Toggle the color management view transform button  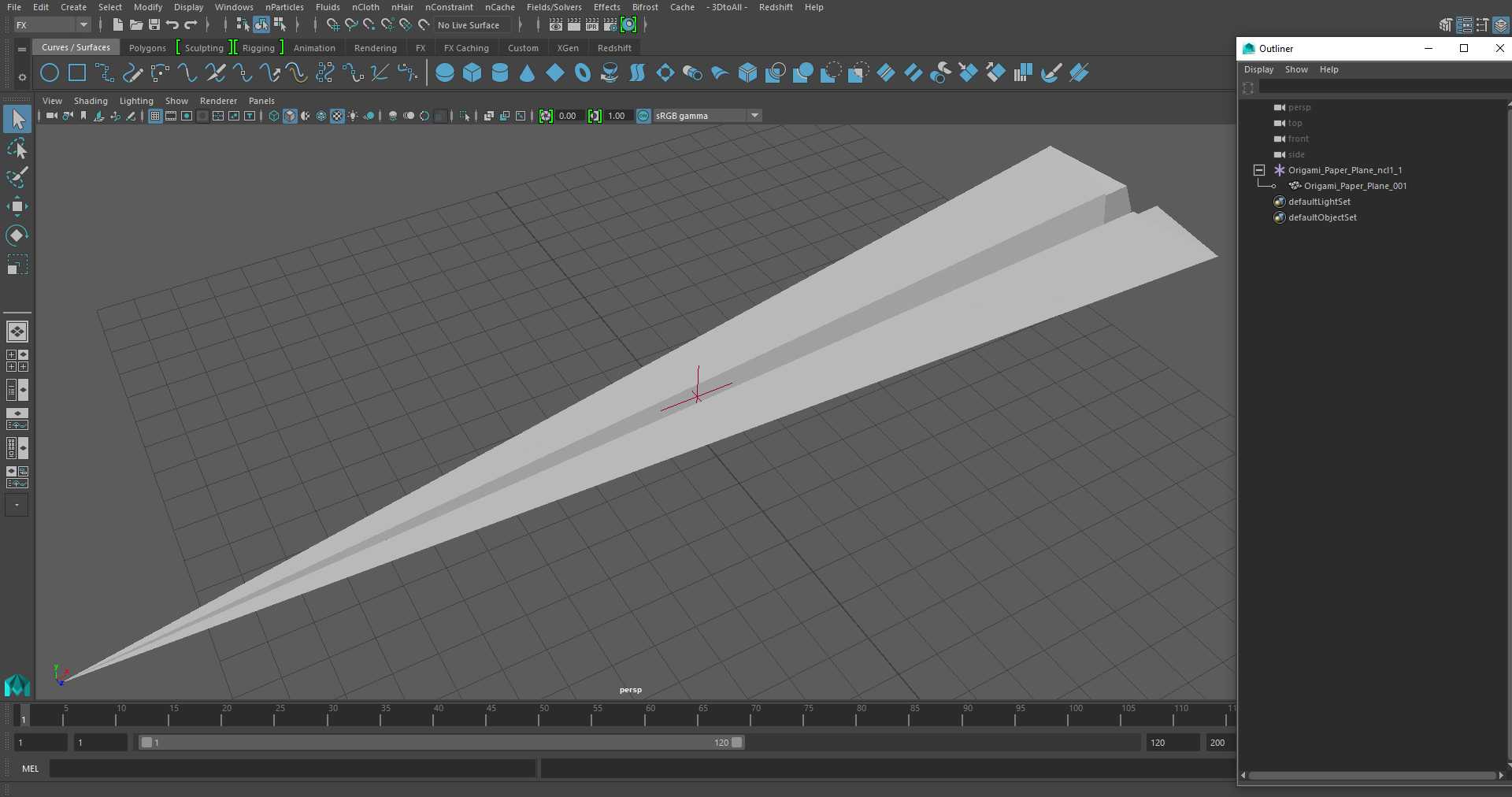click(x=643, y=116)
